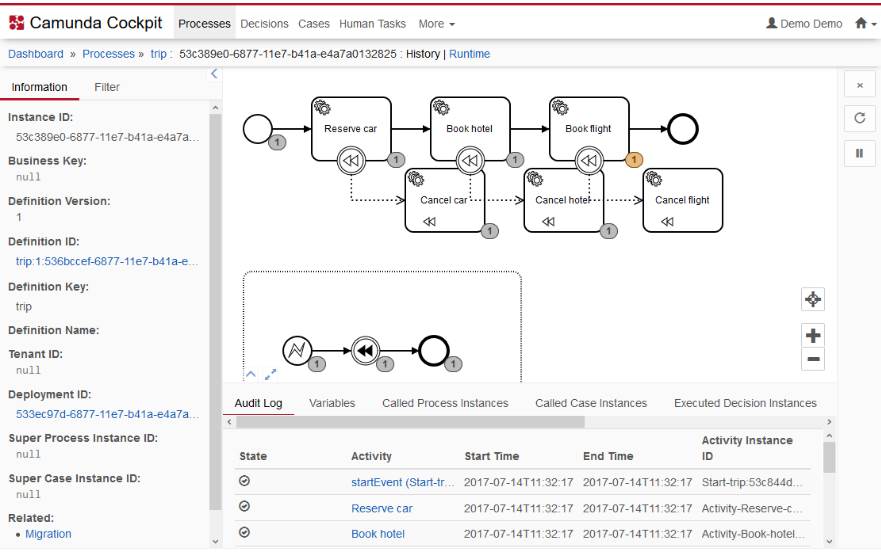Collapse the bottom tabs panel chevron
The image size is (881, 552).
[251, 374]
